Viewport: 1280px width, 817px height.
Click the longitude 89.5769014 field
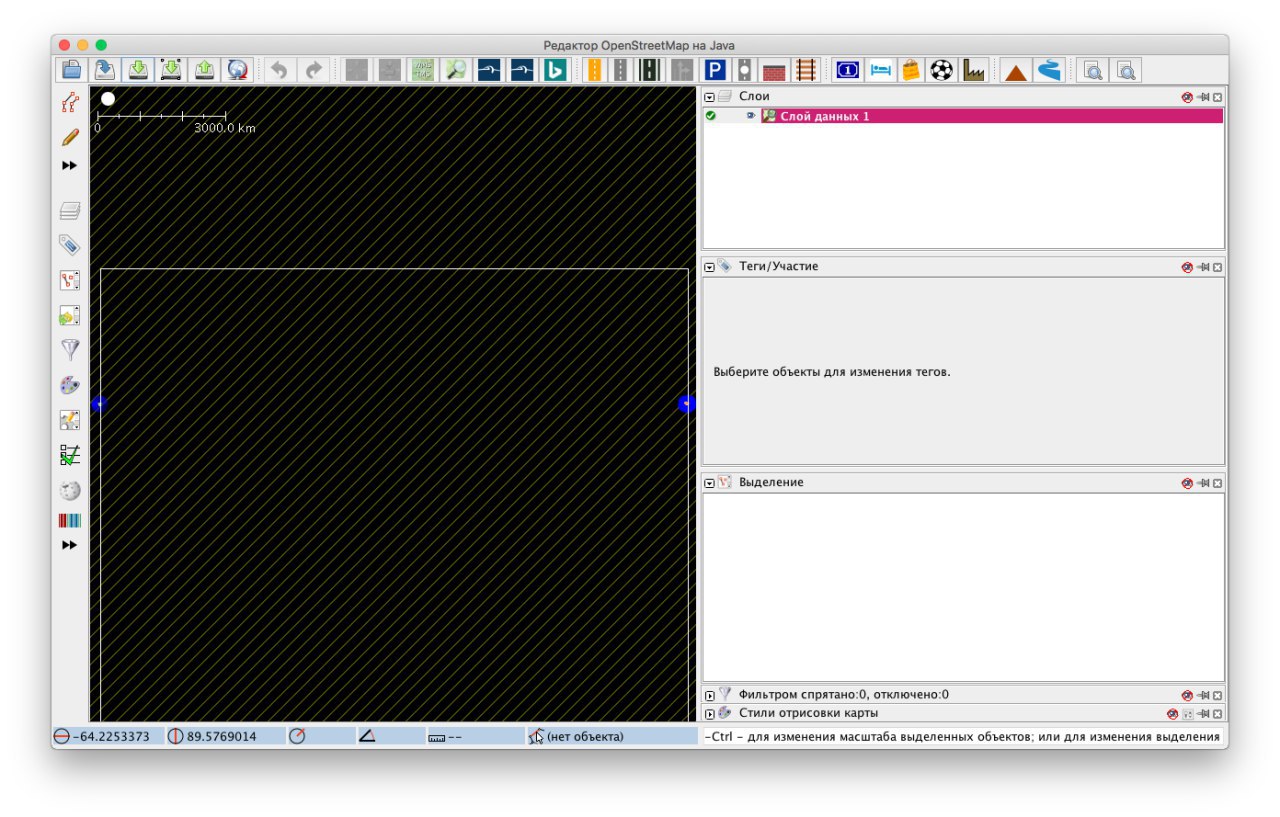[x=224, y=736]
